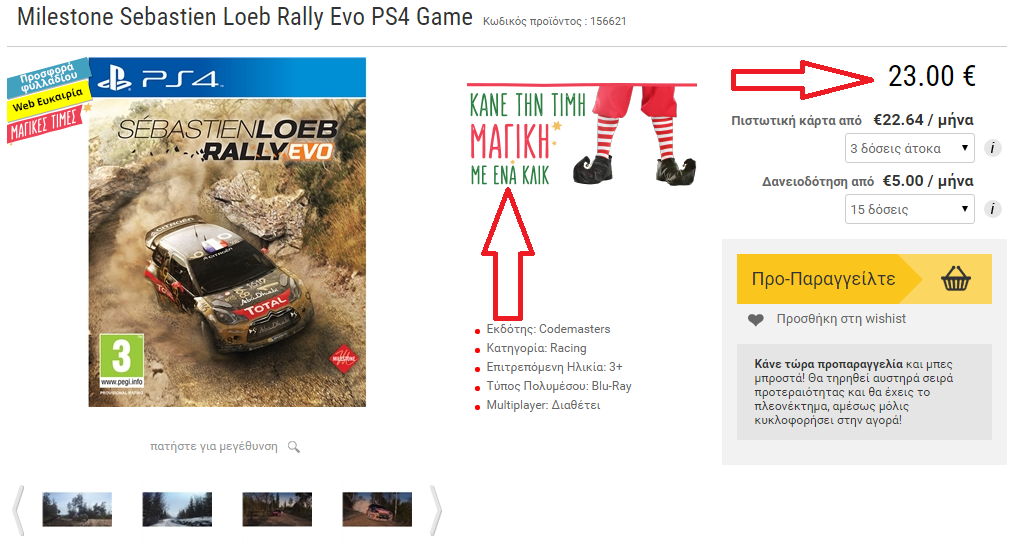Click the Sébastien Loeb Rally Evo cover image
The width and height of the screenshot is (1022, 554).
(227, 232)
